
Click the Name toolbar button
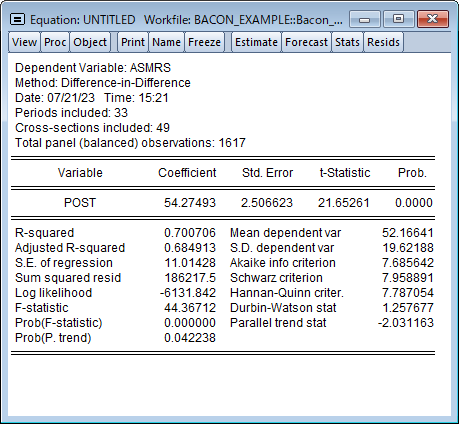coord(166,42)
